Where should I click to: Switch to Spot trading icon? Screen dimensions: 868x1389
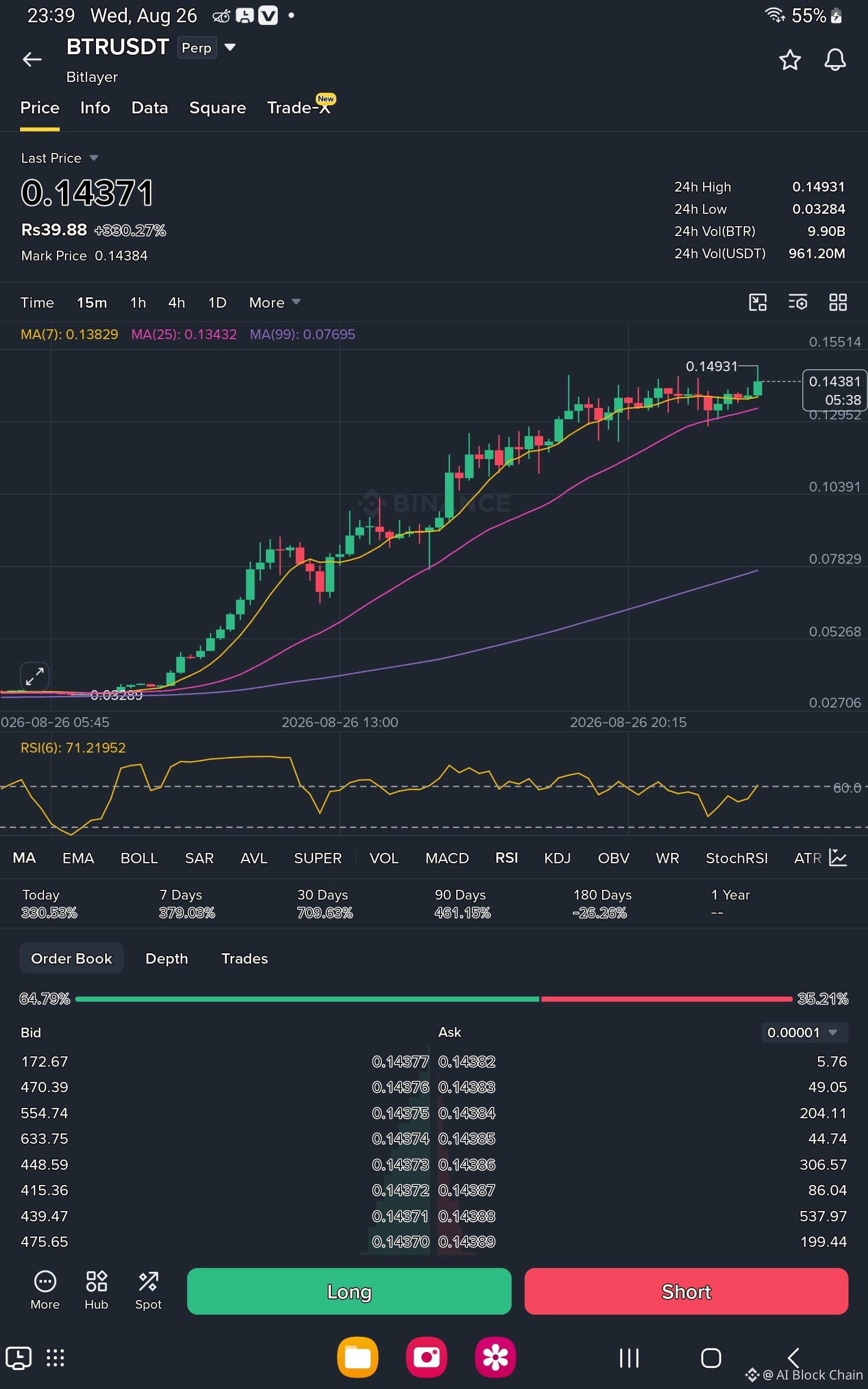tap(148, 1290)
